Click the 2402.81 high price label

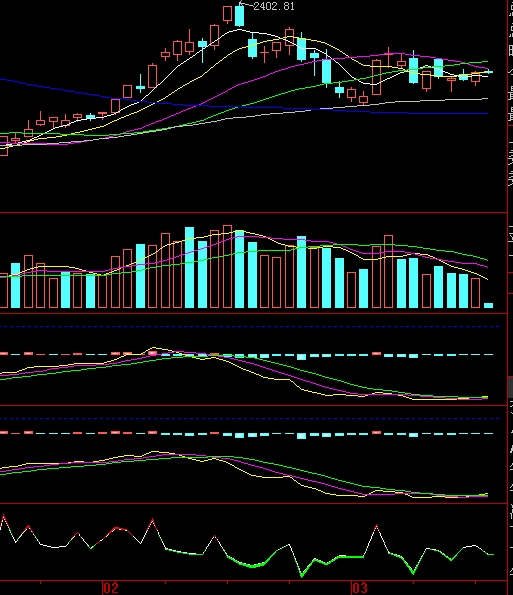point(274,6)
